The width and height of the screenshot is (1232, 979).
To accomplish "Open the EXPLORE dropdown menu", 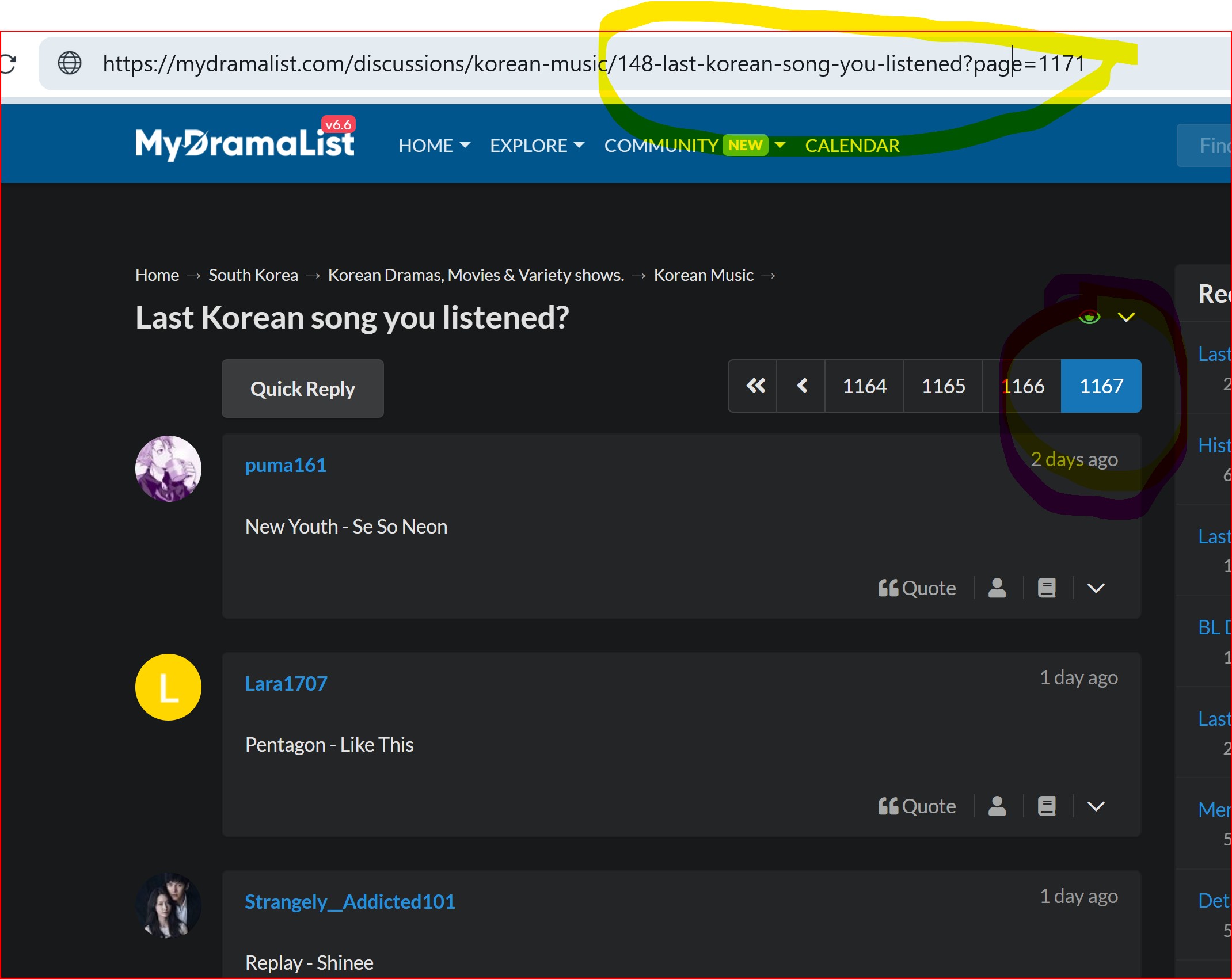I will [537, 146].
